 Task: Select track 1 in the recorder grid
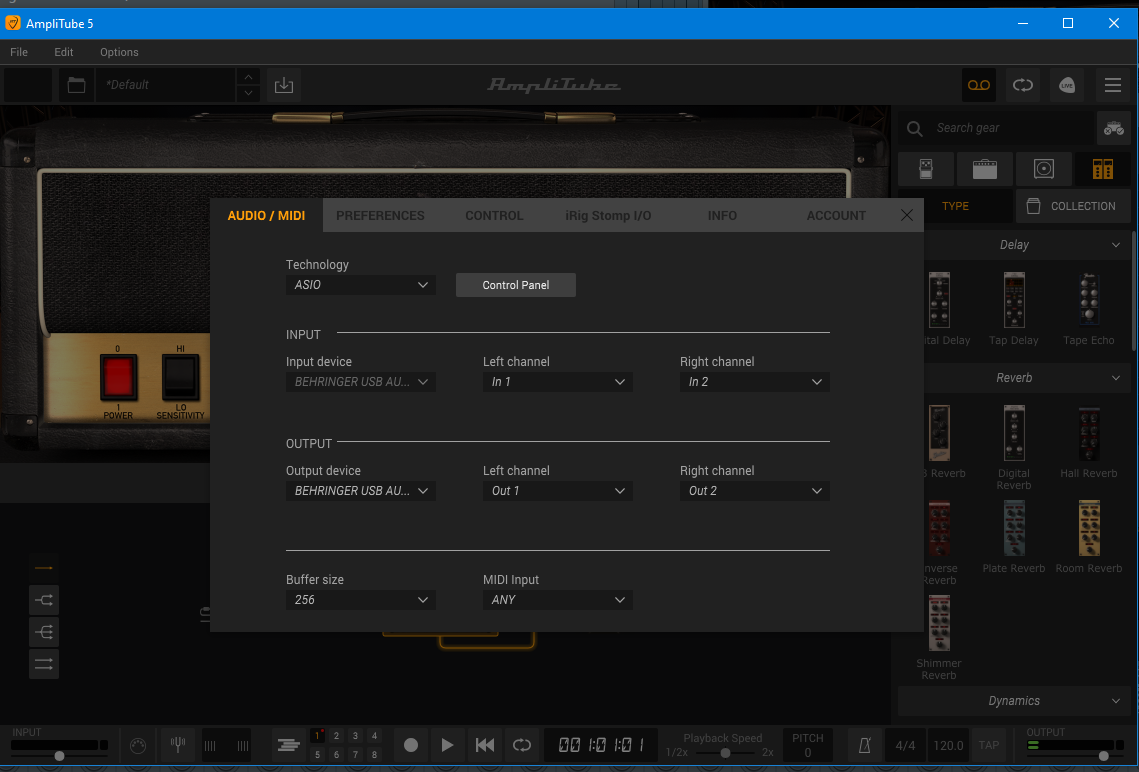click(x=317, y=736)
